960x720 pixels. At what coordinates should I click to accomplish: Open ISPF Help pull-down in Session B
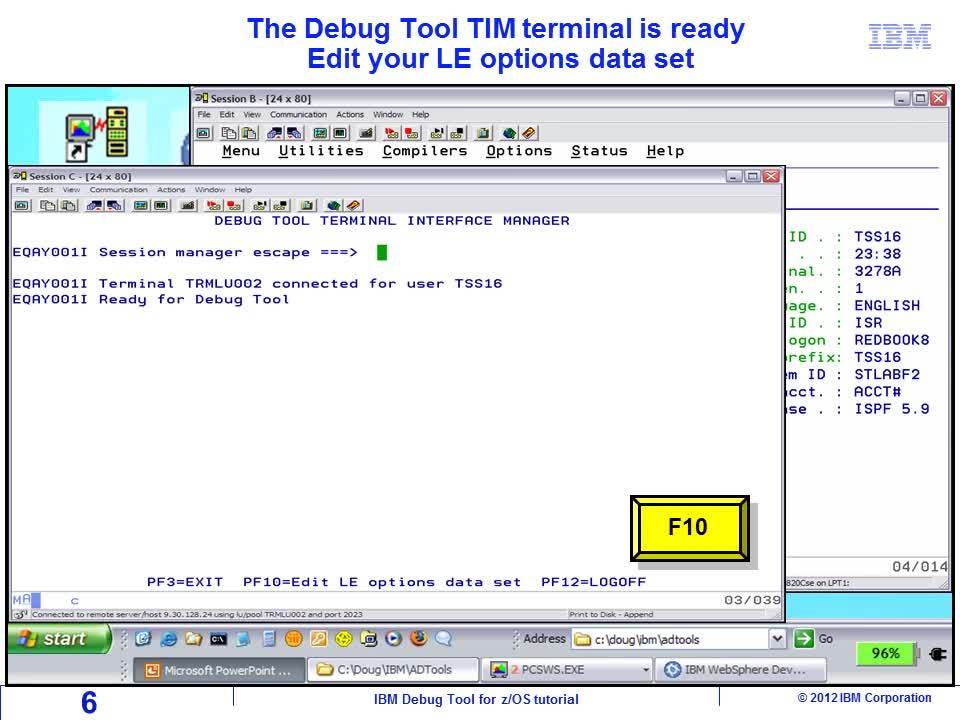tap(666, 151)
